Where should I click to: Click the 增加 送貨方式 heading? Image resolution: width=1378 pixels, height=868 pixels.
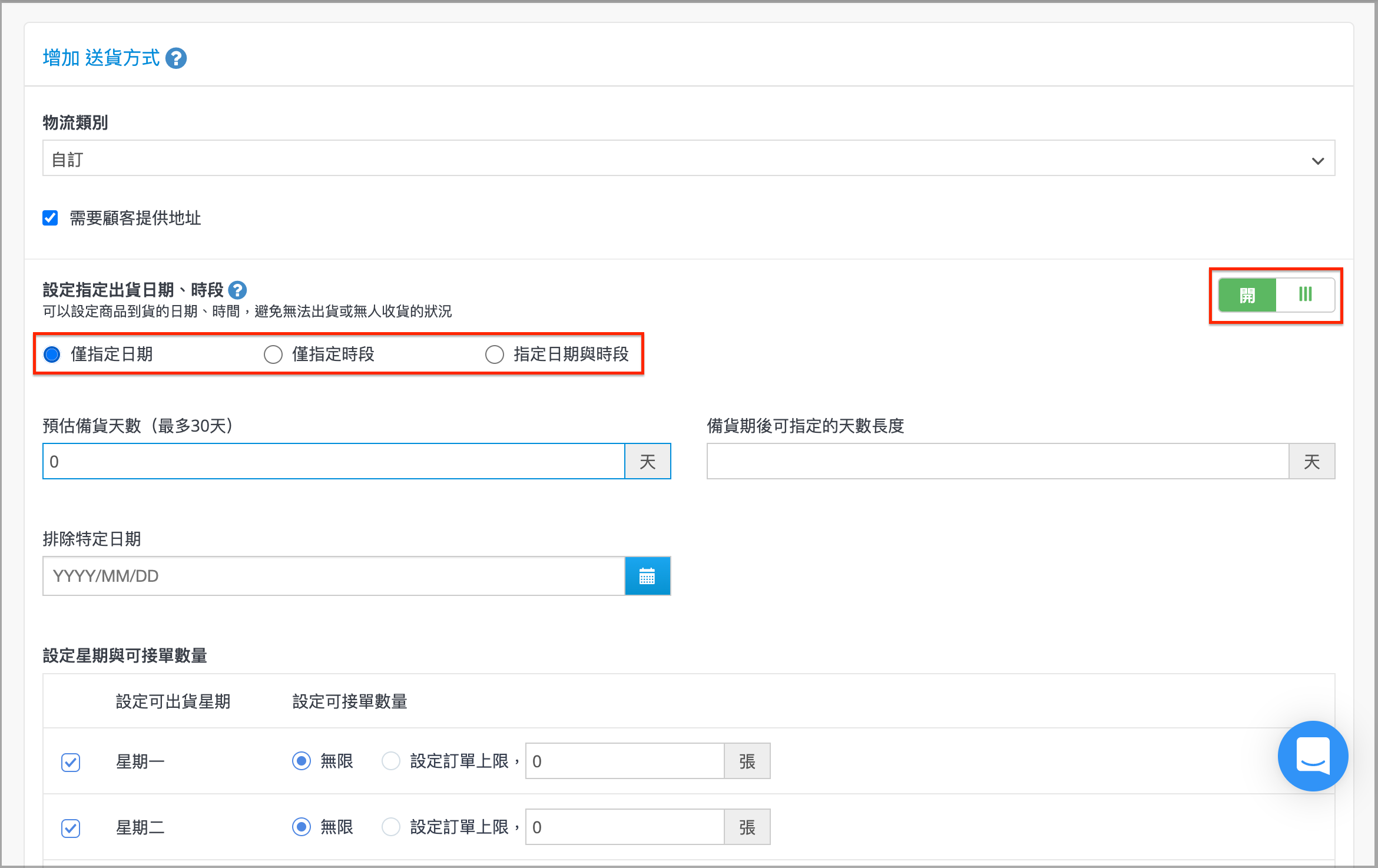click(101, 58)
